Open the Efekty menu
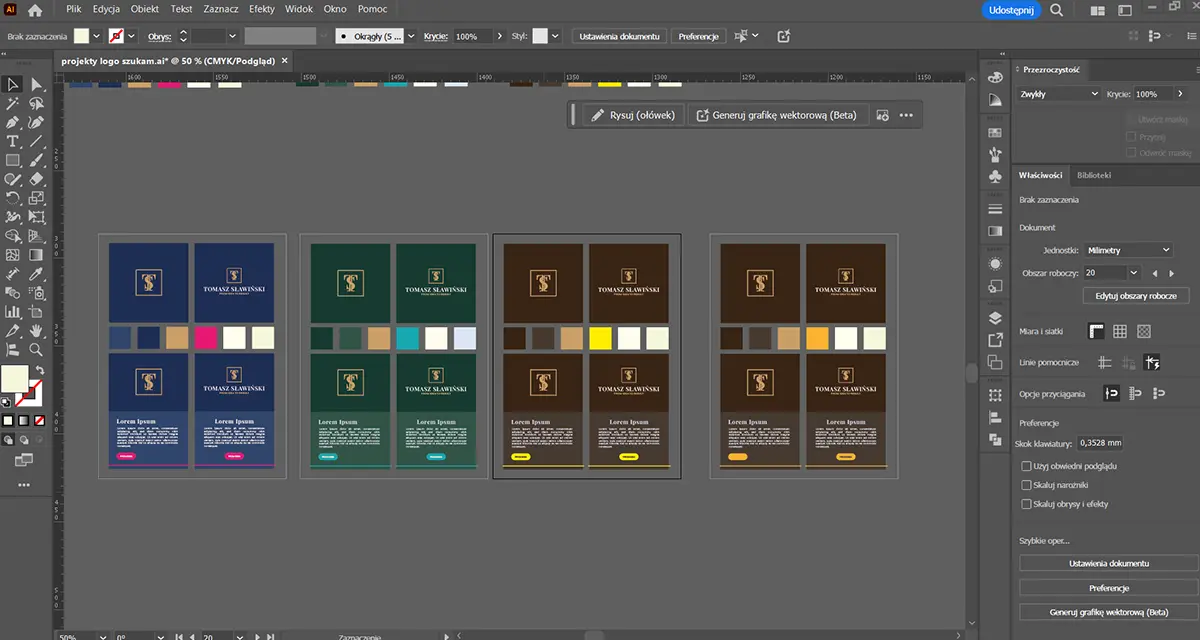Screen dimensions: 1200x640 [x=262, y=8]
